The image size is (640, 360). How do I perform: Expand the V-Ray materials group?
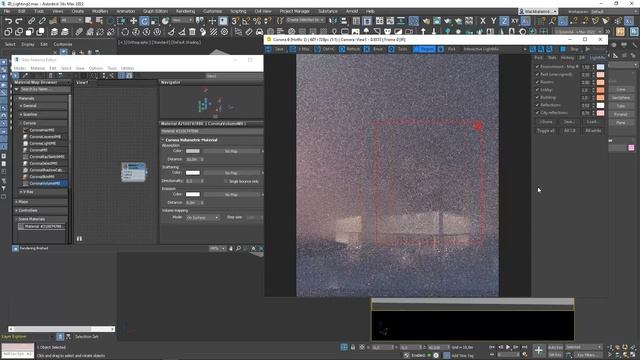(21, 191)
